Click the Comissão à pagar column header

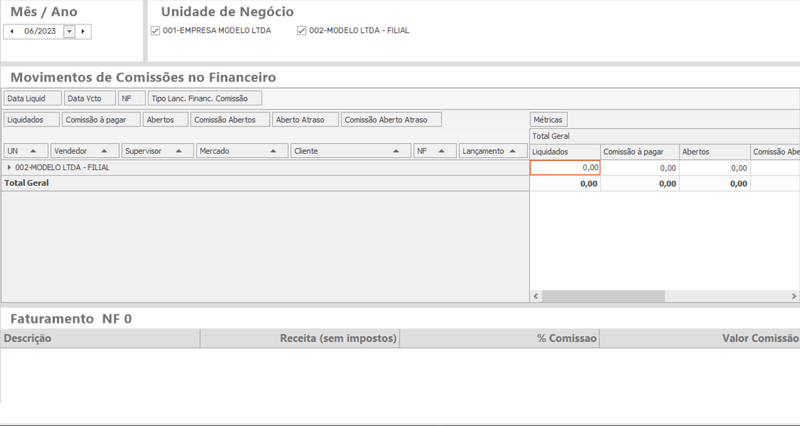640,152
